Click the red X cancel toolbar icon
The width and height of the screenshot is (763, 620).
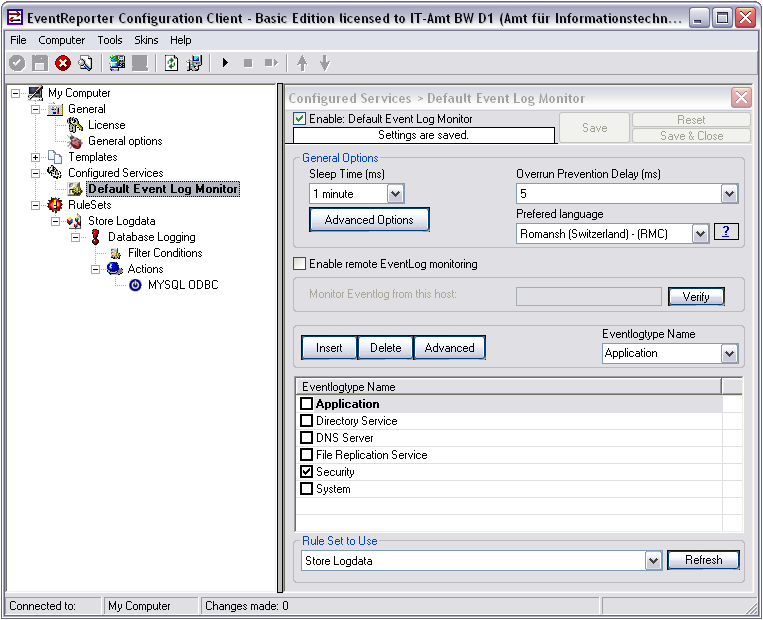[x=63, y=63]
